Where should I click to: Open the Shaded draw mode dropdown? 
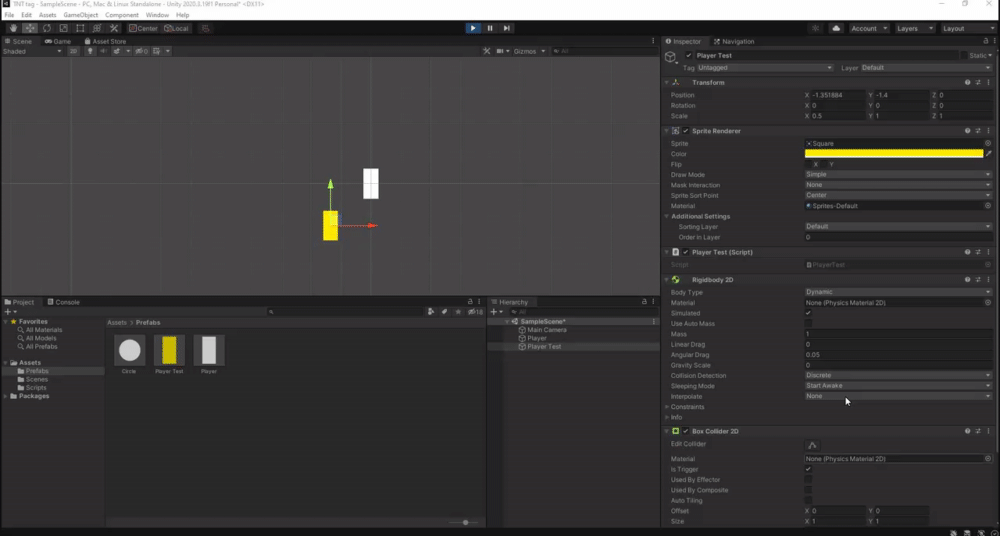(32, 51)
